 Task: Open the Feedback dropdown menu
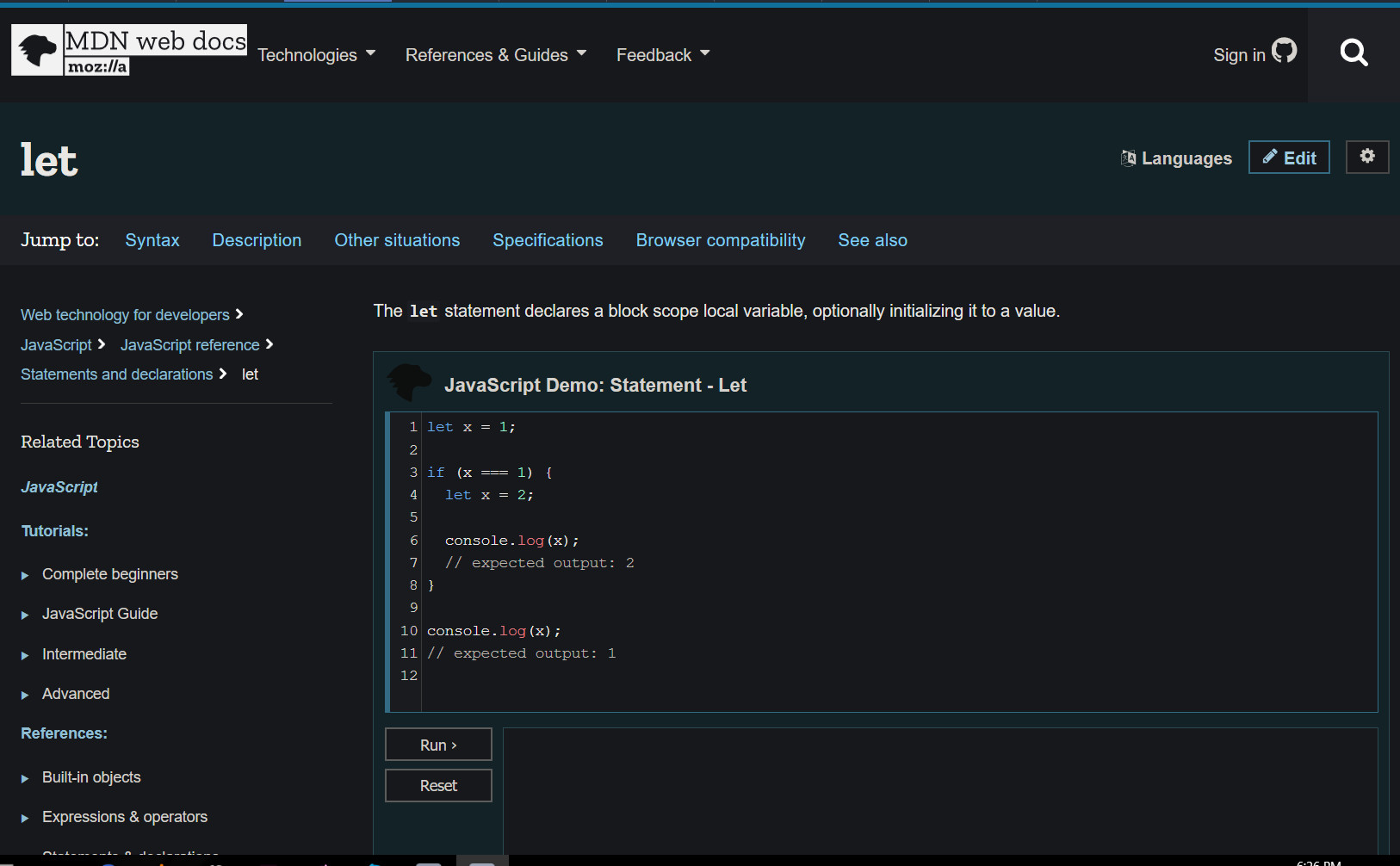pyautogui.click(x=663, y=55)
